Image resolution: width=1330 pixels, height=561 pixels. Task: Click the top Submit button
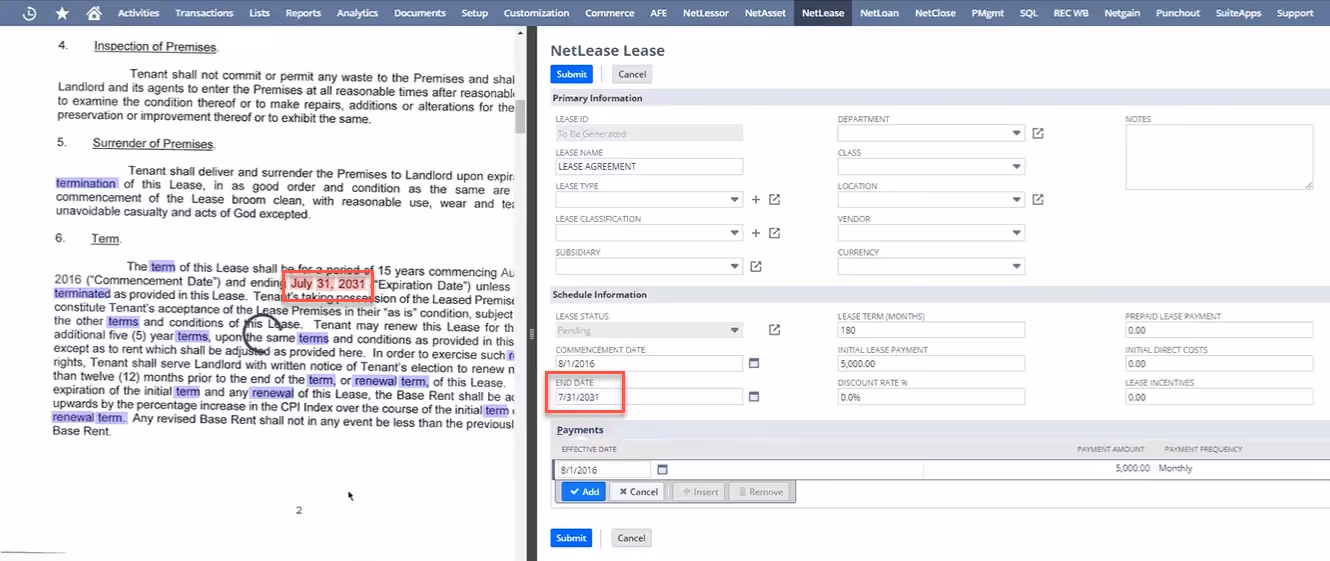click(x=571, y=74)
